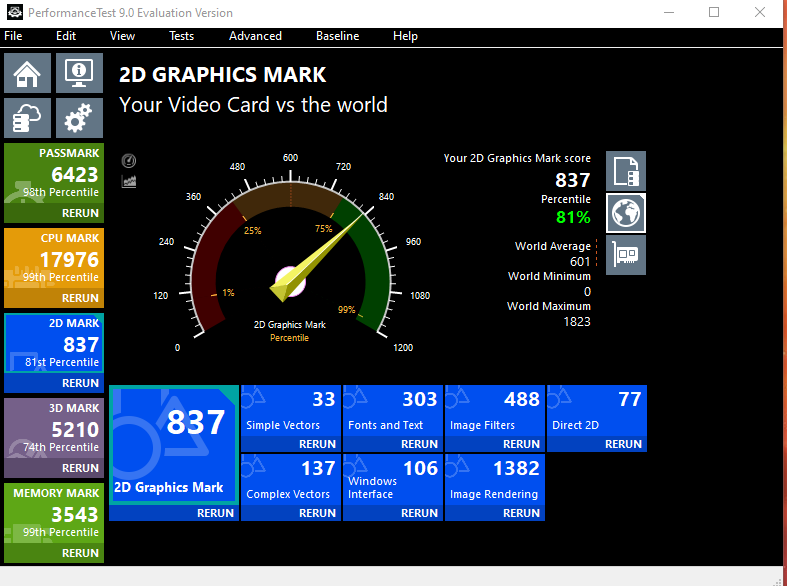Open the cloud baseline management icon
The width and height of the screenshot is (787, 586).
[x=28, y=118]
